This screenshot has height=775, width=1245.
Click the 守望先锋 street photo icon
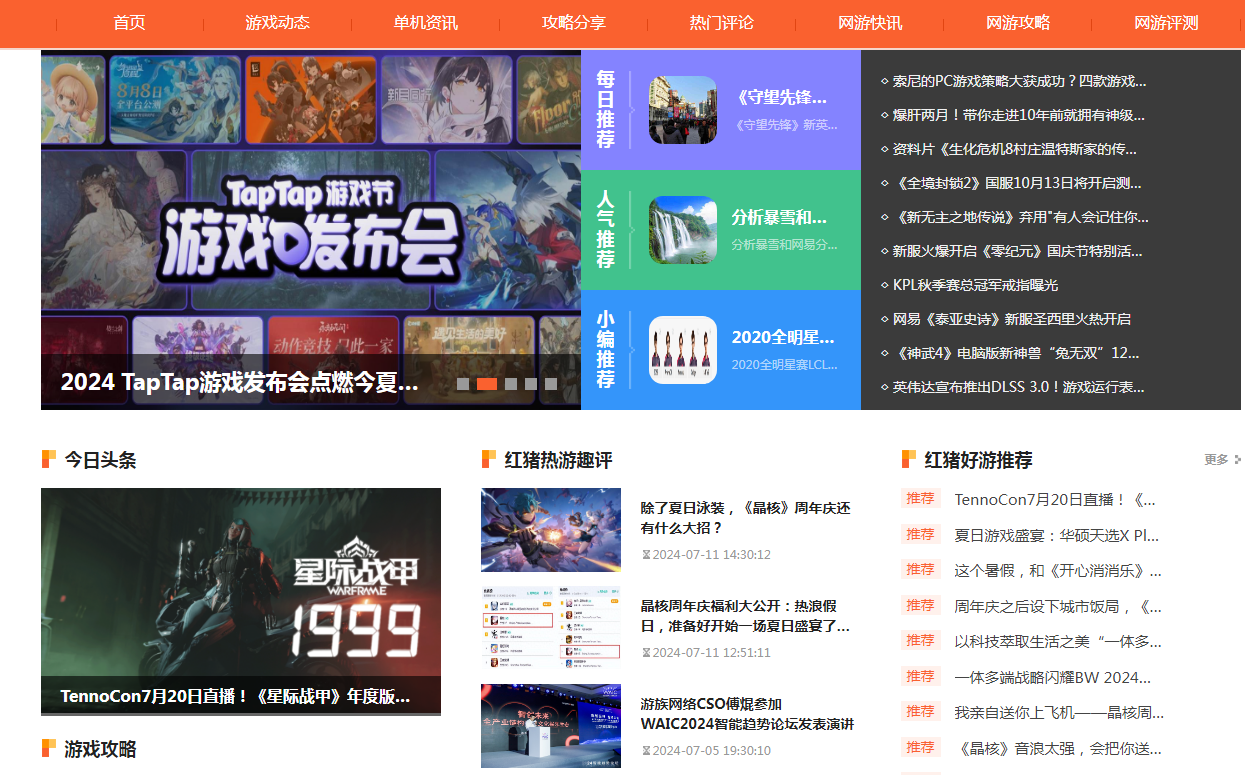click(683, 110)
